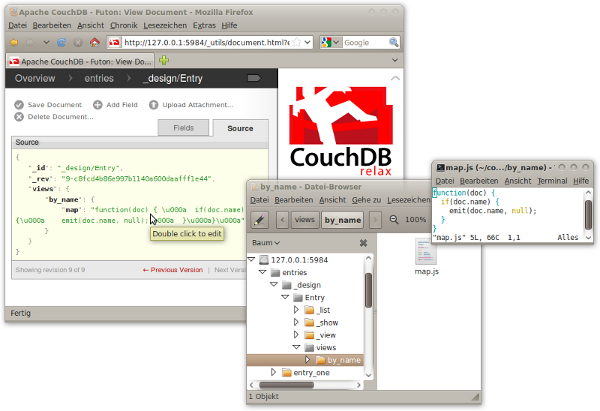
Task: Bookmark page with the star icon
Action: (297, 42)
